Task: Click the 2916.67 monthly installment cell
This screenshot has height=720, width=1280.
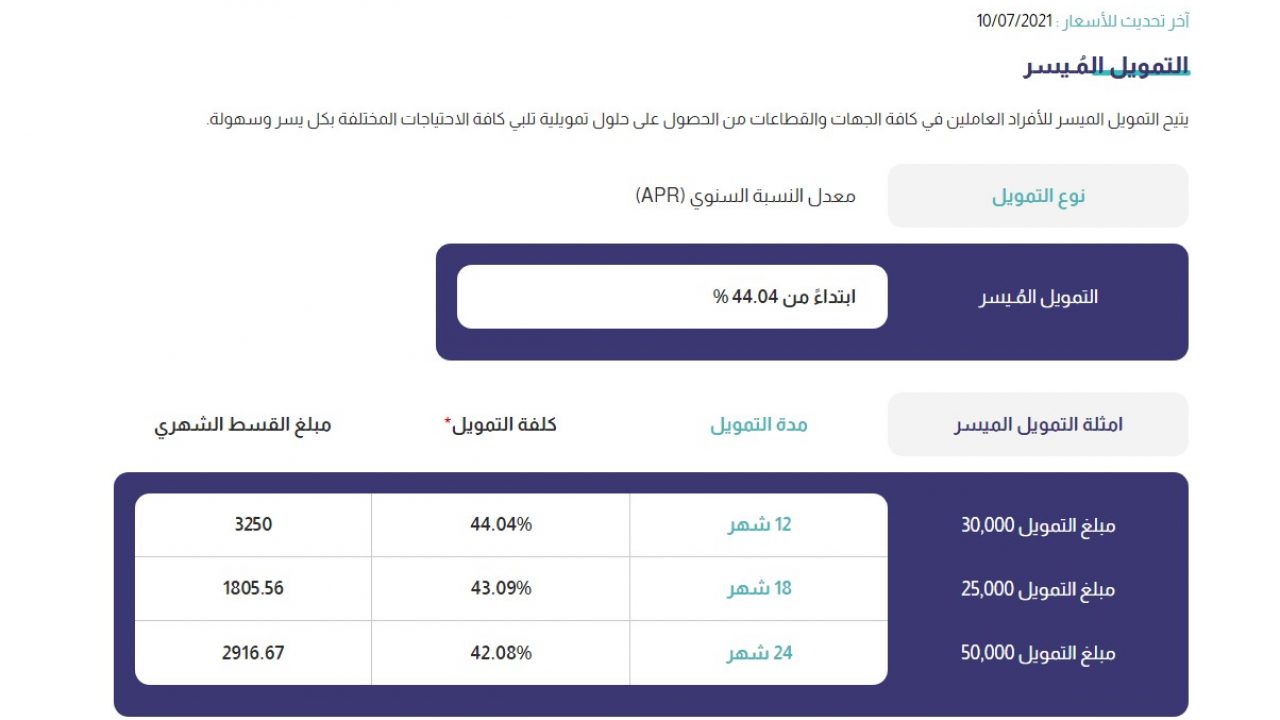Action: click(253, 653)
